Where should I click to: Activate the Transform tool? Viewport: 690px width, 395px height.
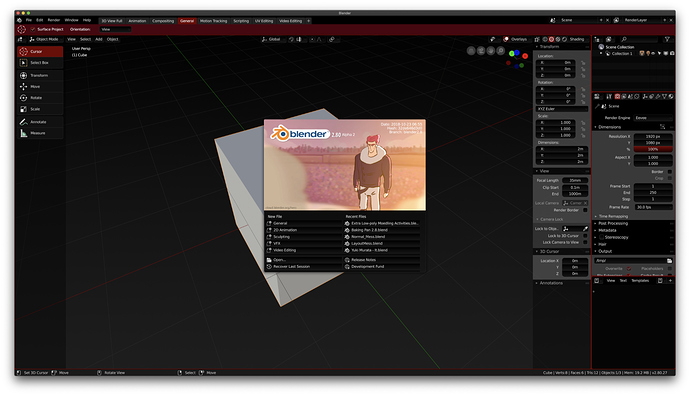click(40, 75)
